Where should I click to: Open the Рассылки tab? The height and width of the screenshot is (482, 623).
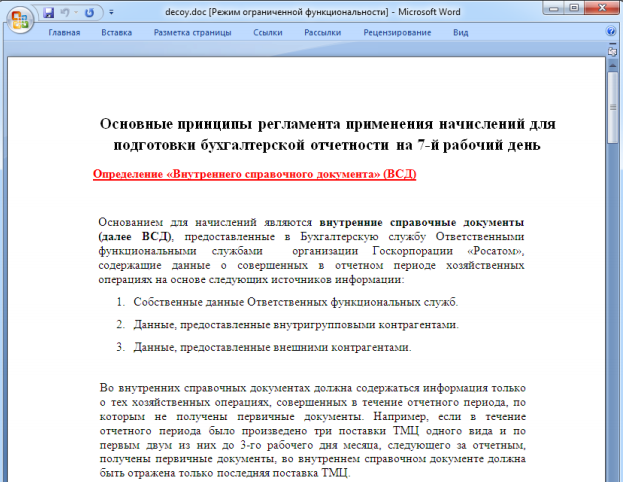pyautogui.click(x=322, y=32)
